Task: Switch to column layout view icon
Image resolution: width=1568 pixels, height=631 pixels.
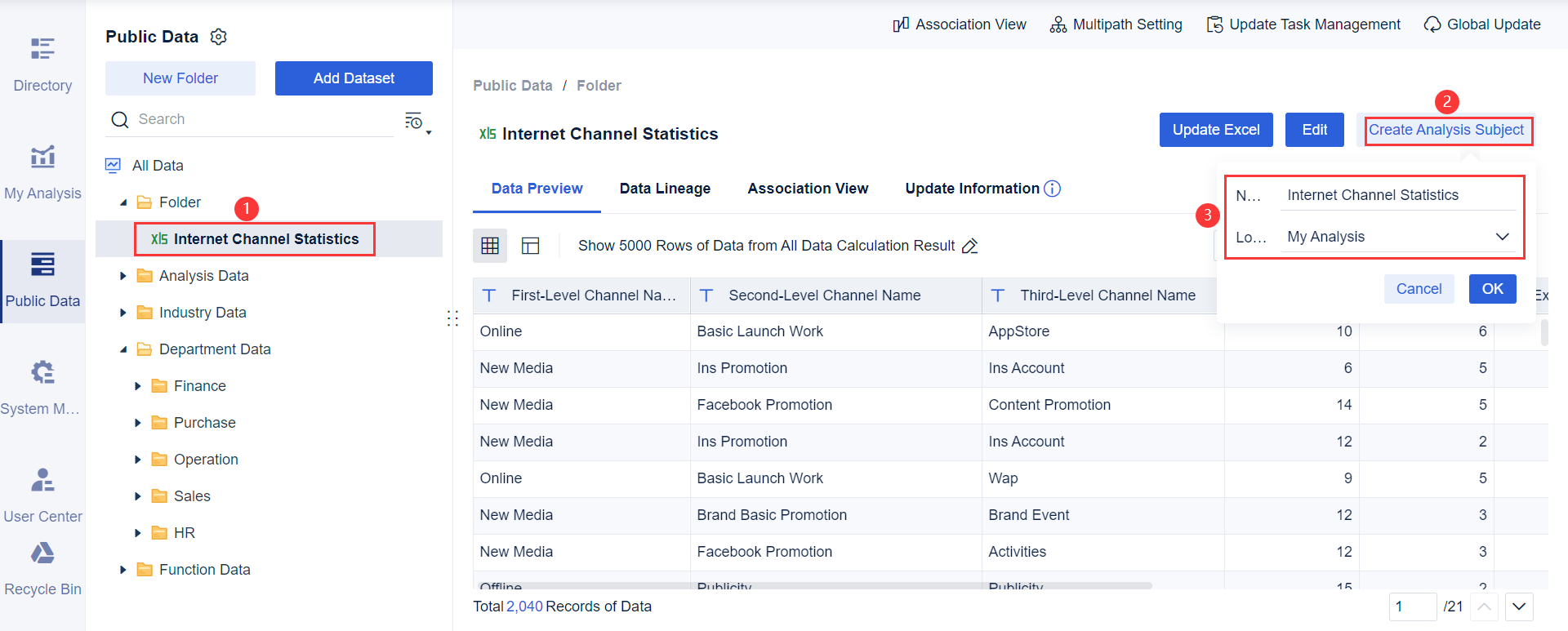Action: 531,246
